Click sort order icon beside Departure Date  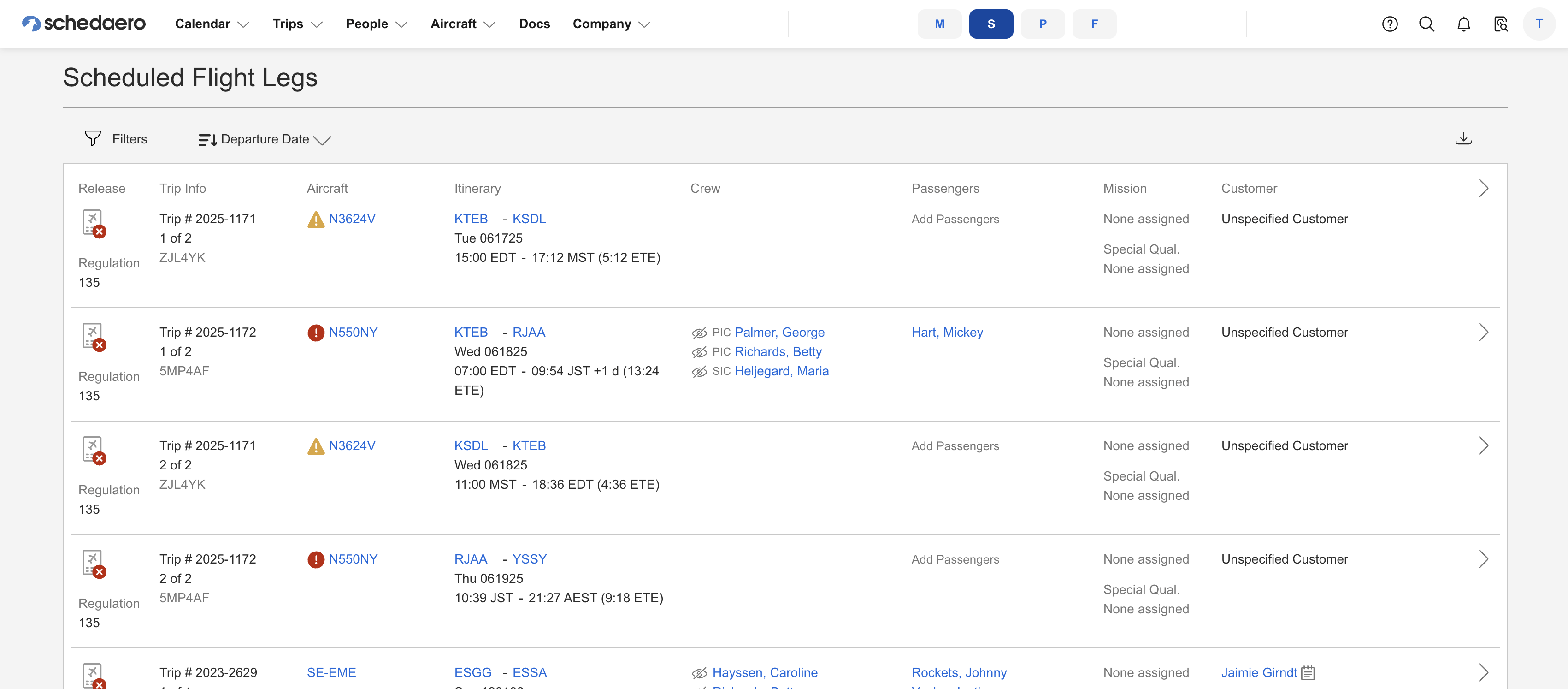coord(207,140)
